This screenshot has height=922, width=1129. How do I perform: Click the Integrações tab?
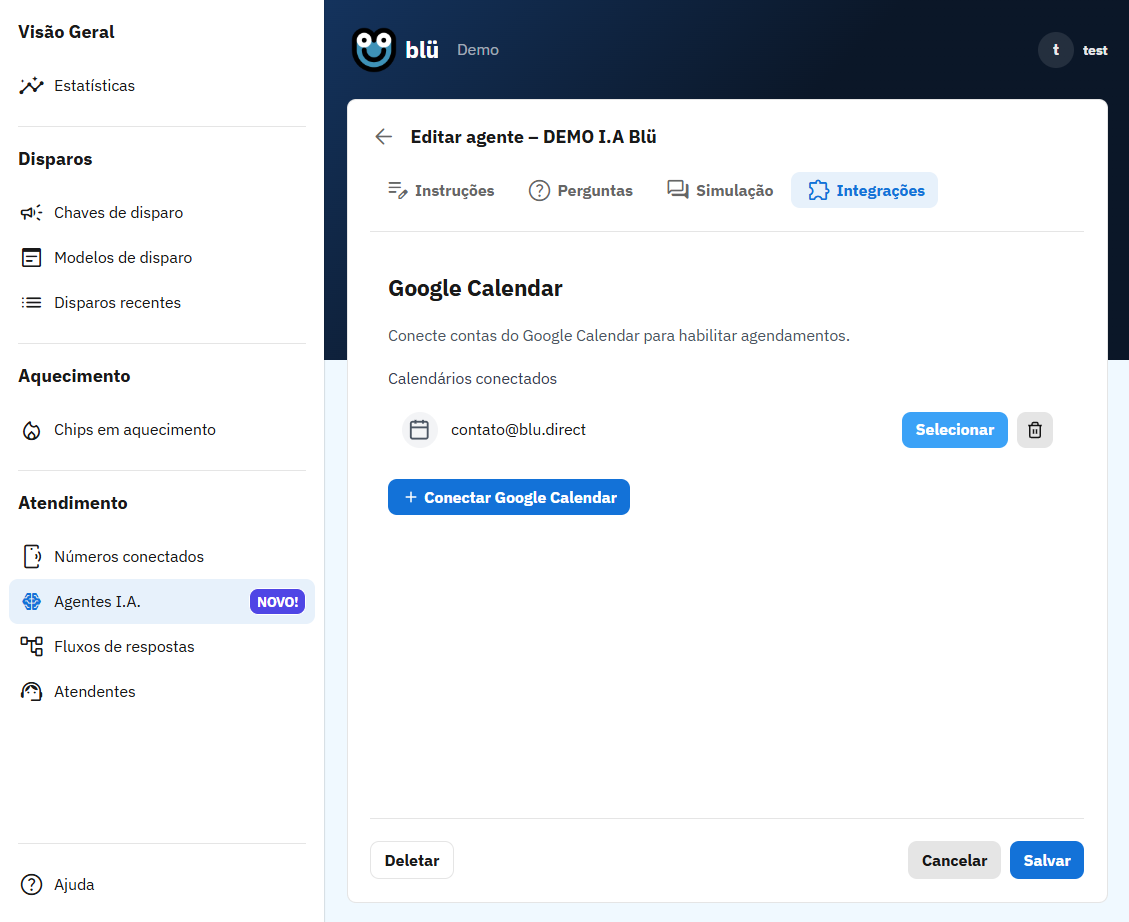[865, 191]
